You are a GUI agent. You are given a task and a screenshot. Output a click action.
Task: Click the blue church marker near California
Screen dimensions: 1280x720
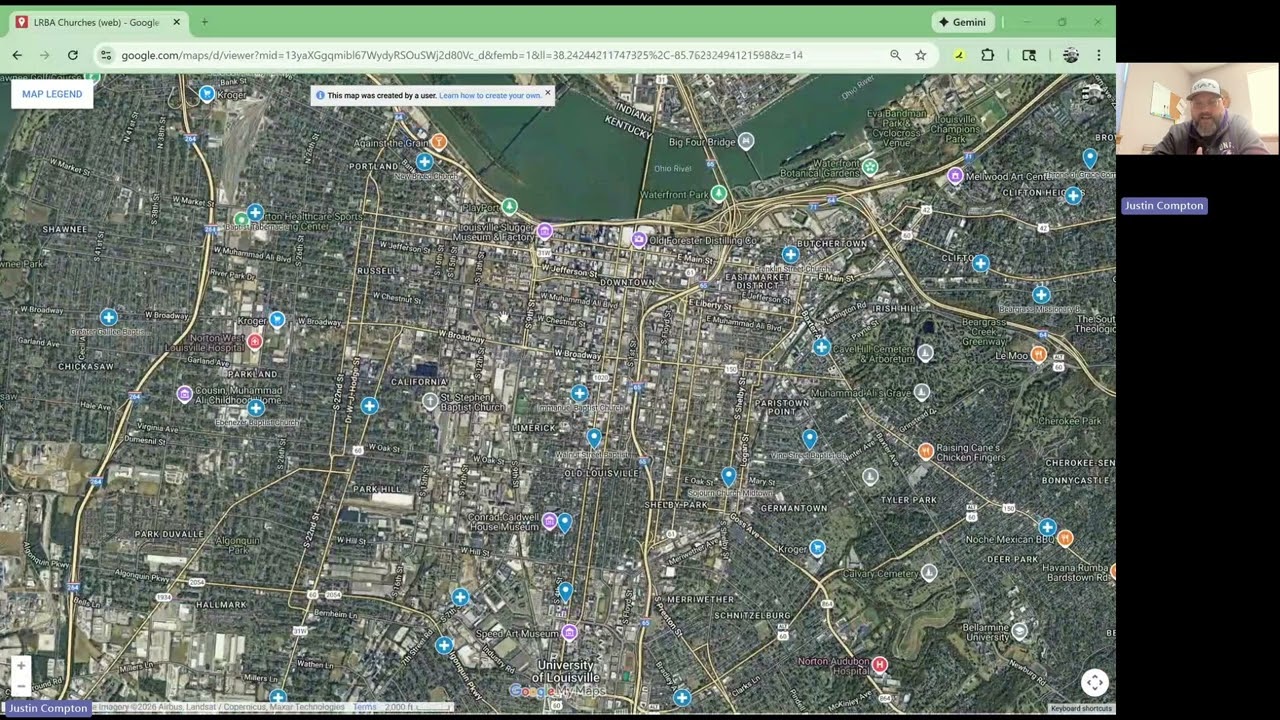tap(369, 405)
